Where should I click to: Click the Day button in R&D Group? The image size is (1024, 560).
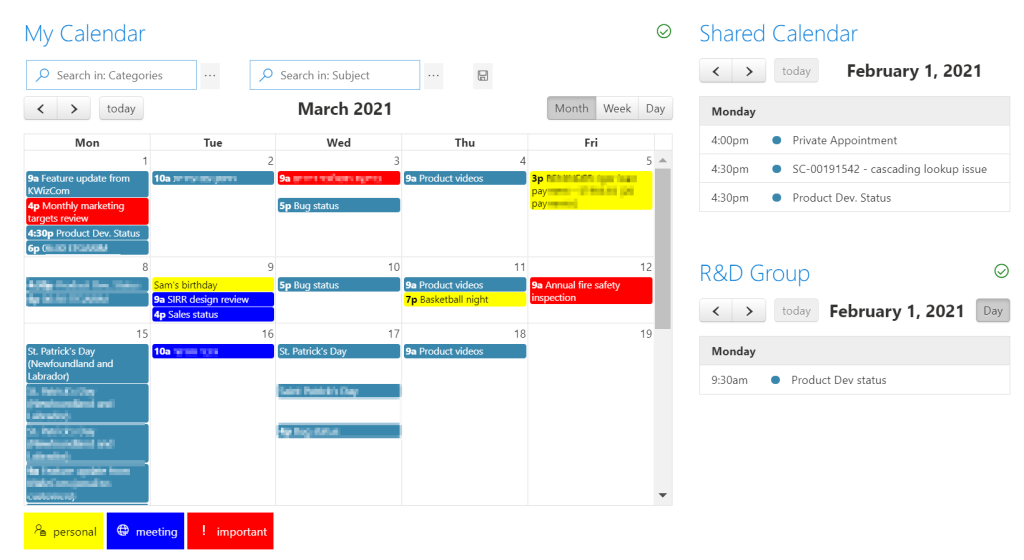pyautogui.click(x=993, y=311)
